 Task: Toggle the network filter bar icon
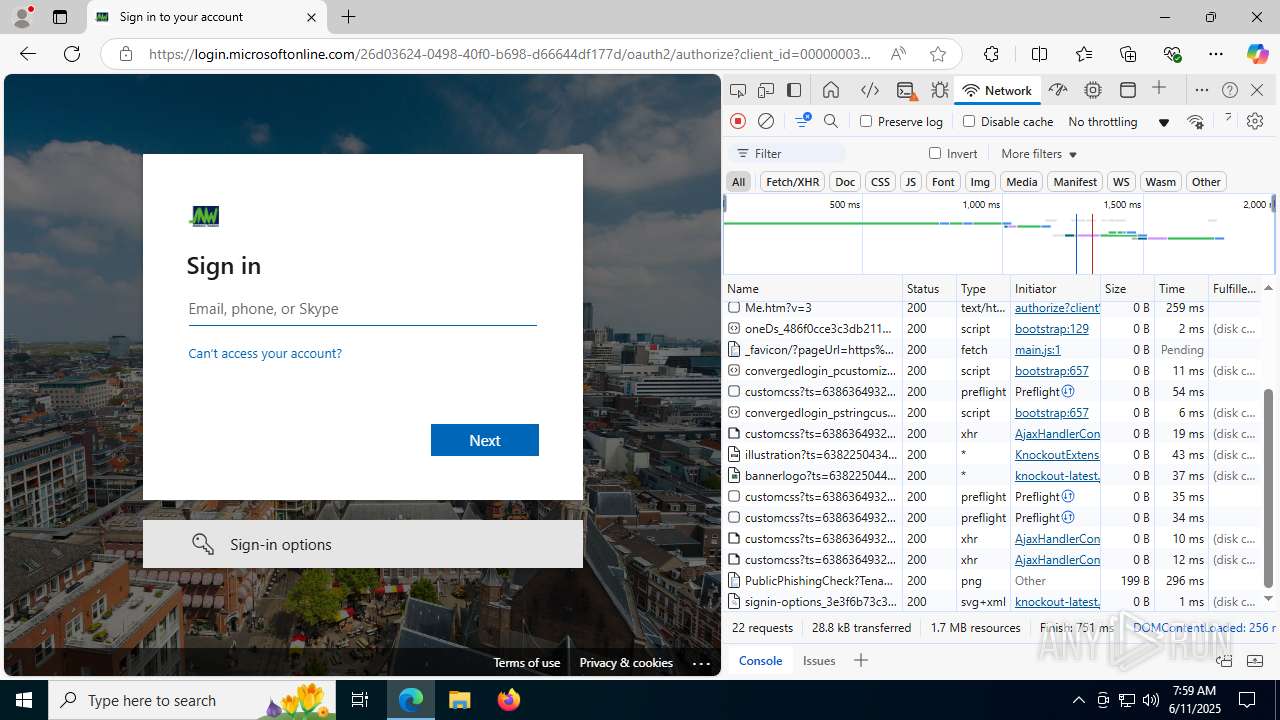coord(802,121)
